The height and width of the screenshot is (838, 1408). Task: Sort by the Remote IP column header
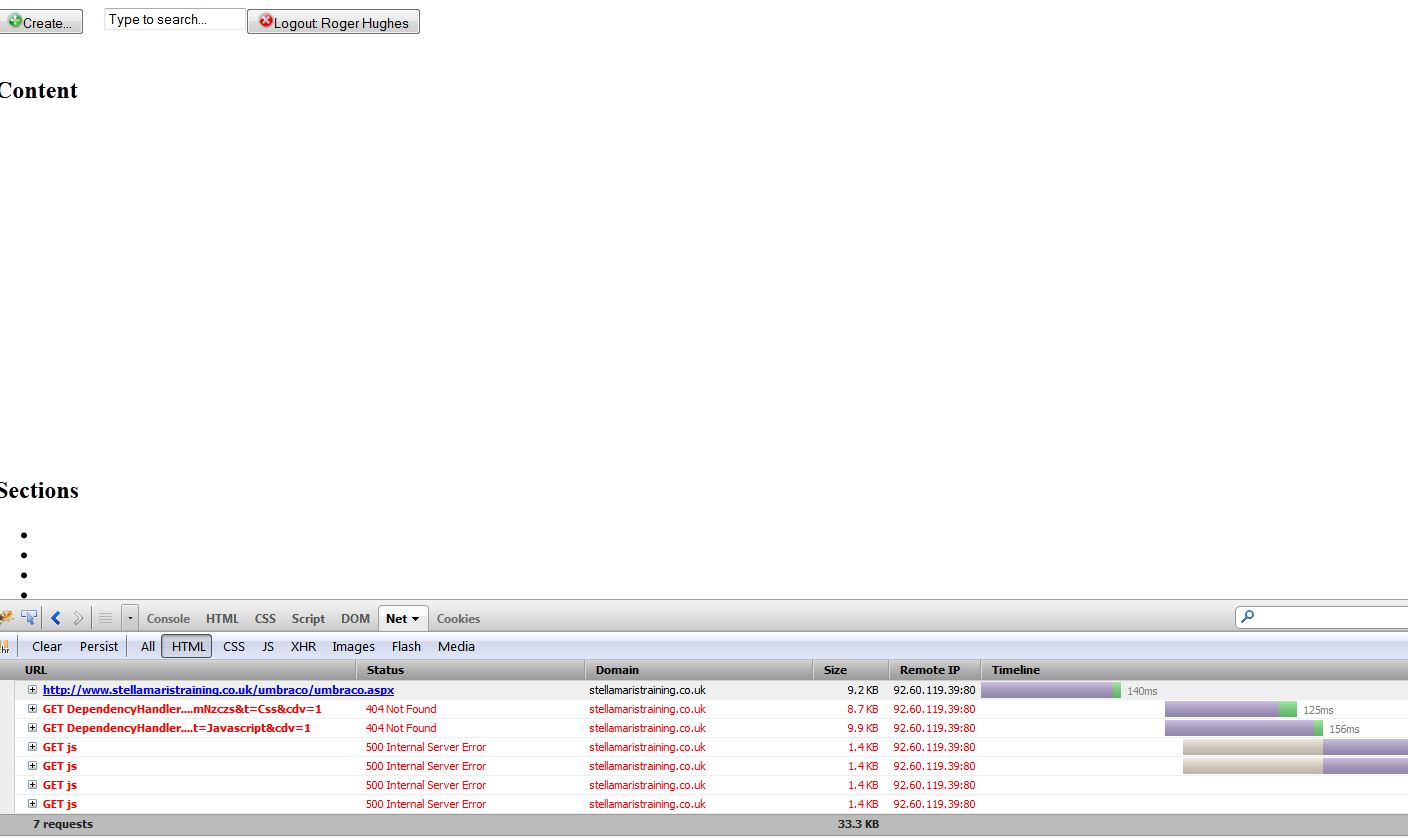[935, 670]
